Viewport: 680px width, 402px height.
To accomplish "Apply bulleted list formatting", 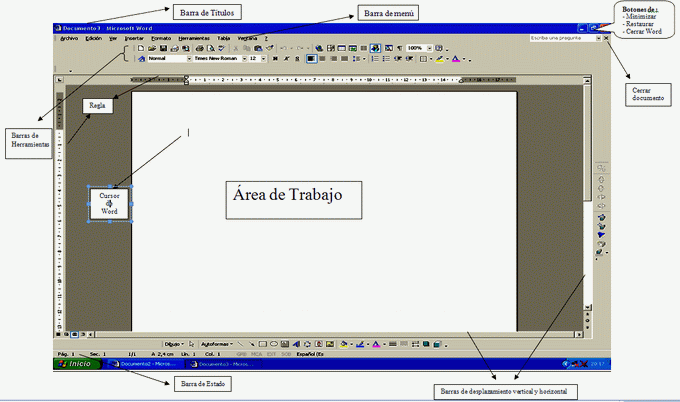I will click(x=386, y=59).
